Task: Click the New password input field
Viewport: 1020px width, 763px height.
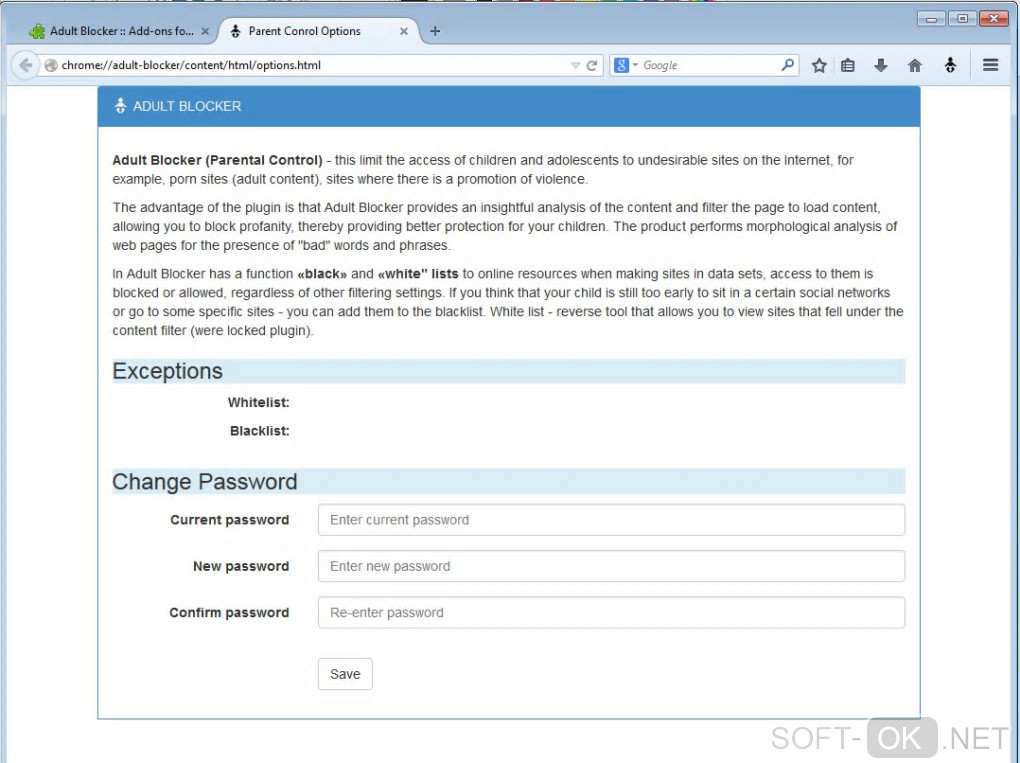Action: point(611,566)
